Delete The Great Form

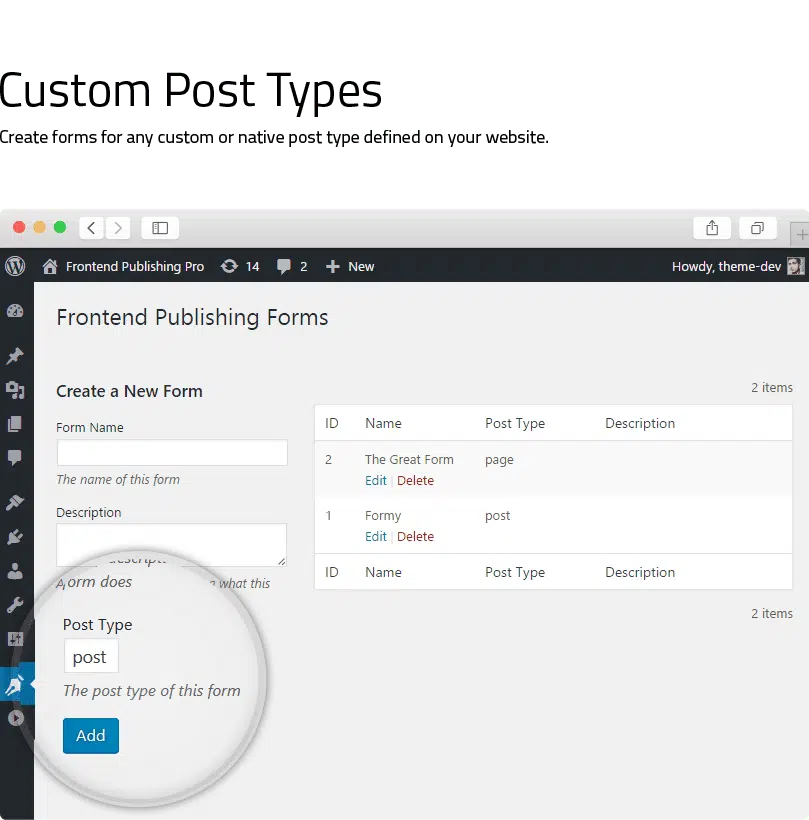coord(415,481)
